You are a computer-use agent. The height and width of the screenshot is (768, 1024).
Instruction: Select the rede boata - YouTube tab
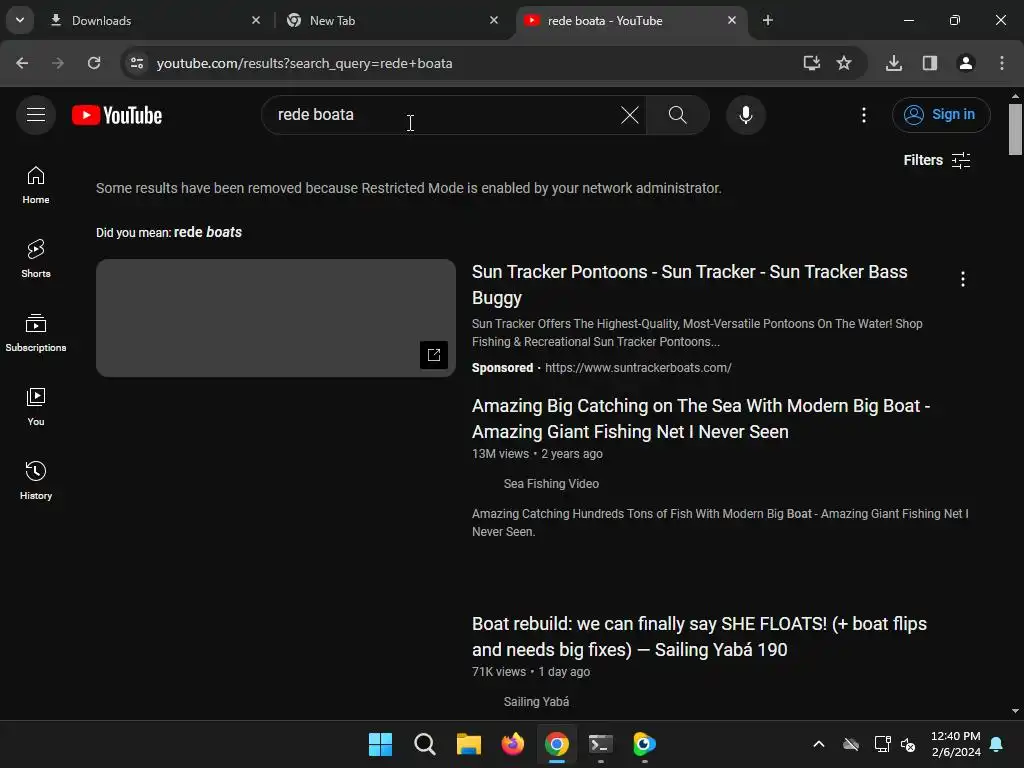631,20
